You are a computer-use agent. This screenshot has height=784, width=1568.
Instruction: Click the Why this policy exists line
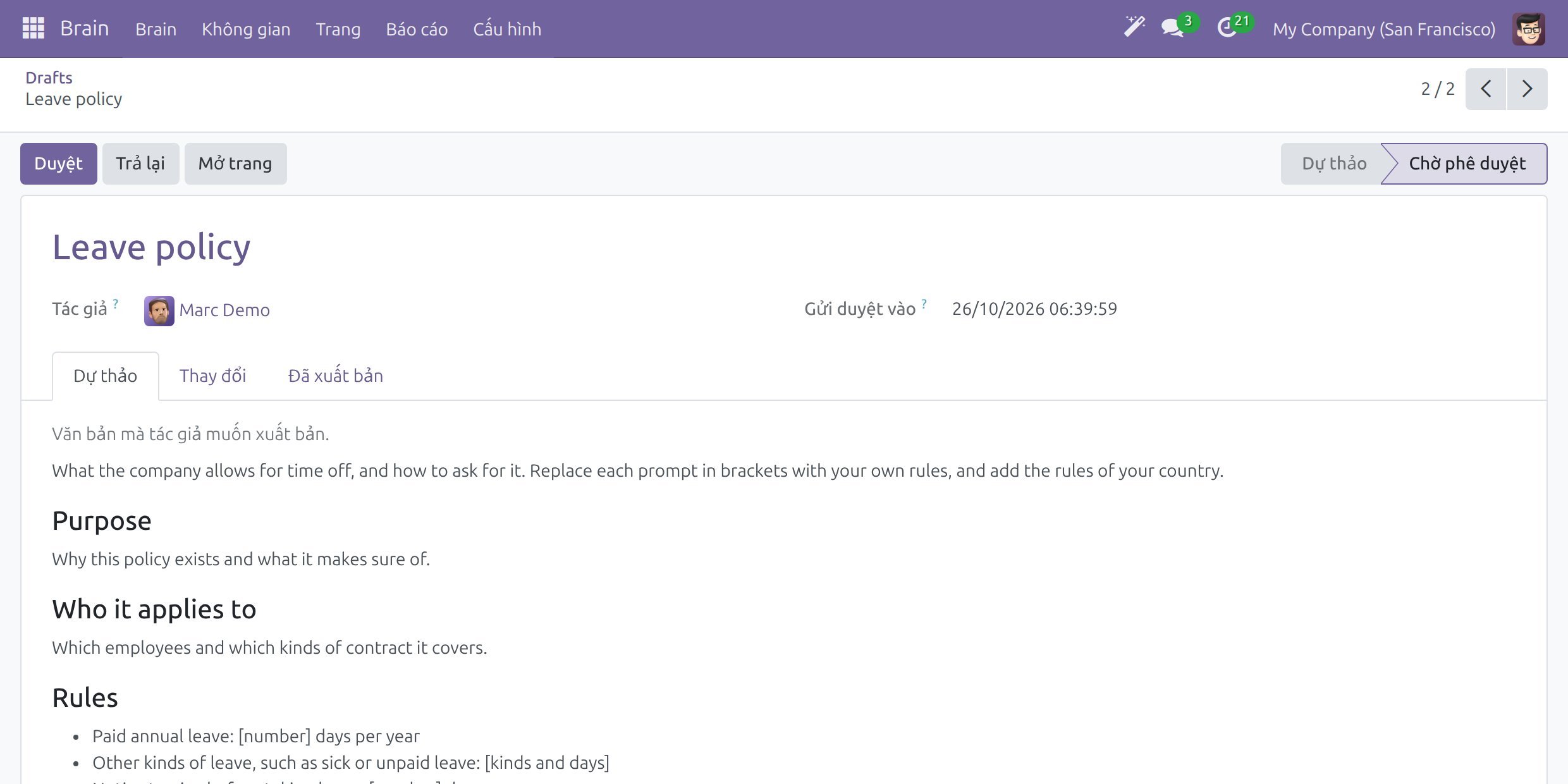pyautogui.click(x=241, y=560)
